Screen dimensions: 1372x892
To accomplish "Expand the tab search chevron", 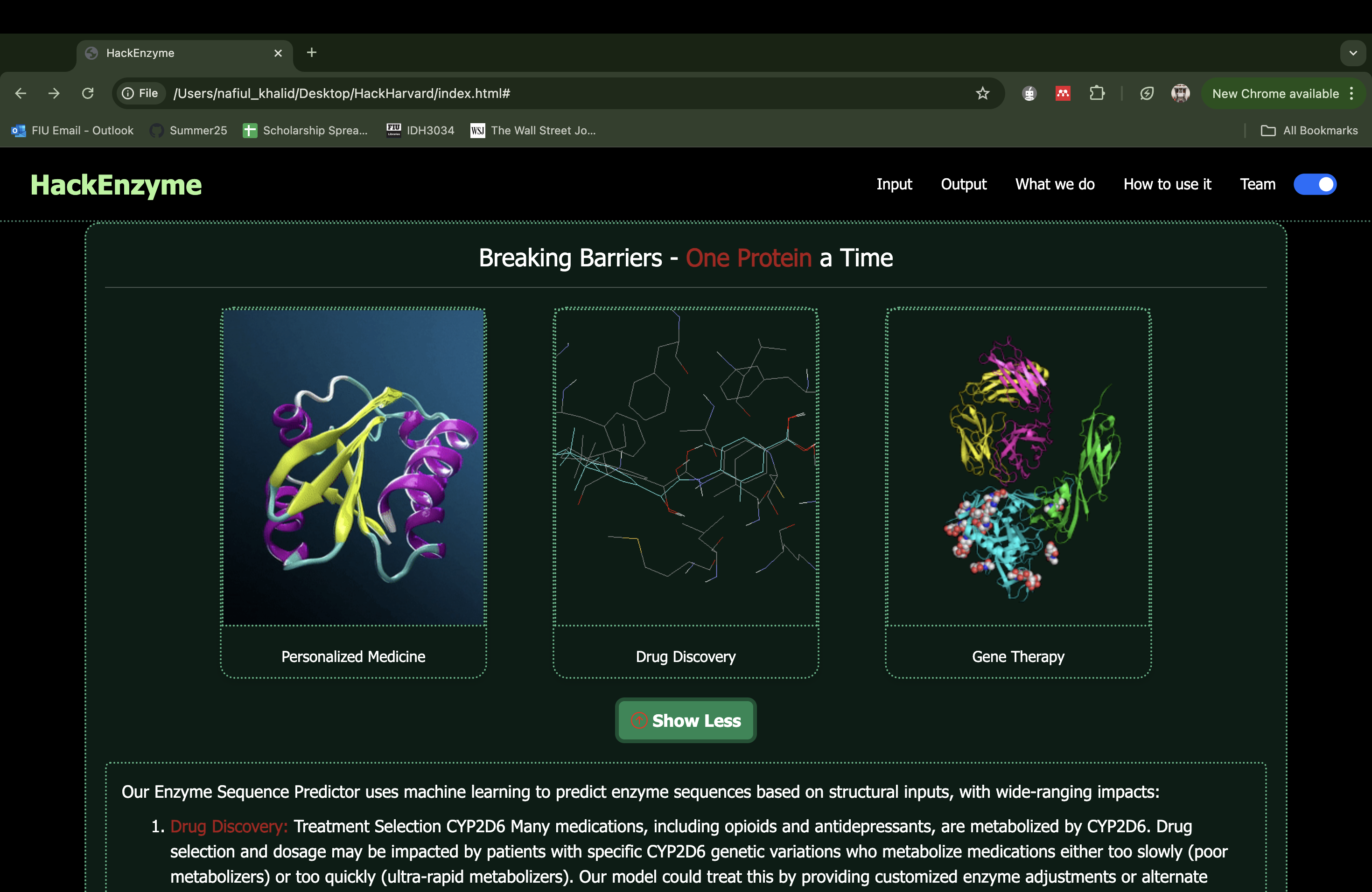I will pos(1353,53).
